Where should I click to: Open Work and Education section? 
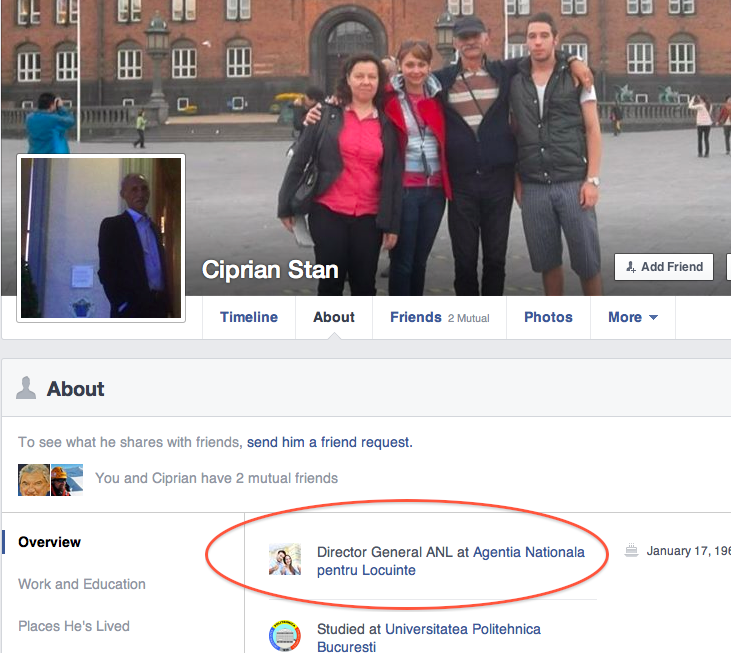pos(82,584)
